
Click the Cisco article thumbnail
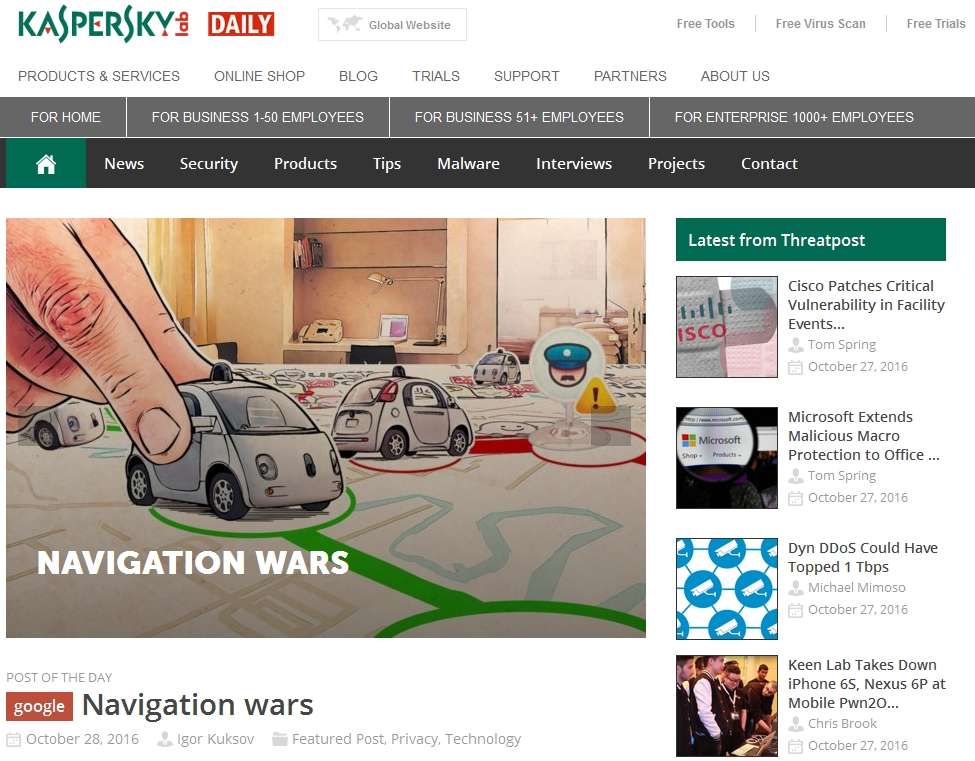click(x=727, y=327)
